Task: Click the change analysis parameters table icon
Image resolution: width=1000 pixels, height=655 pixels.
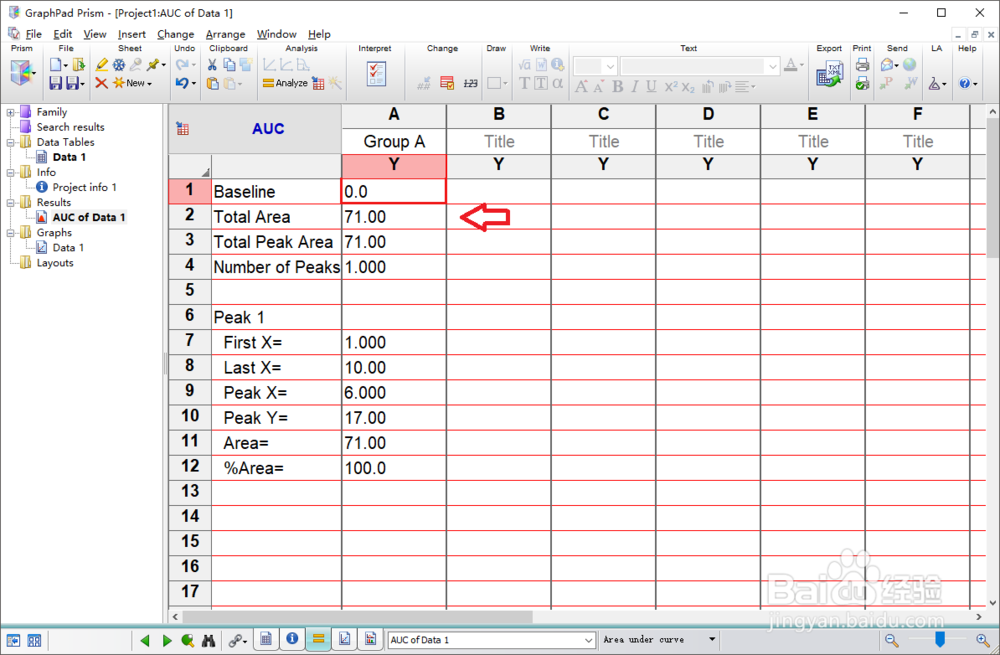Action: pyautogui.click(x=318, y=83)
